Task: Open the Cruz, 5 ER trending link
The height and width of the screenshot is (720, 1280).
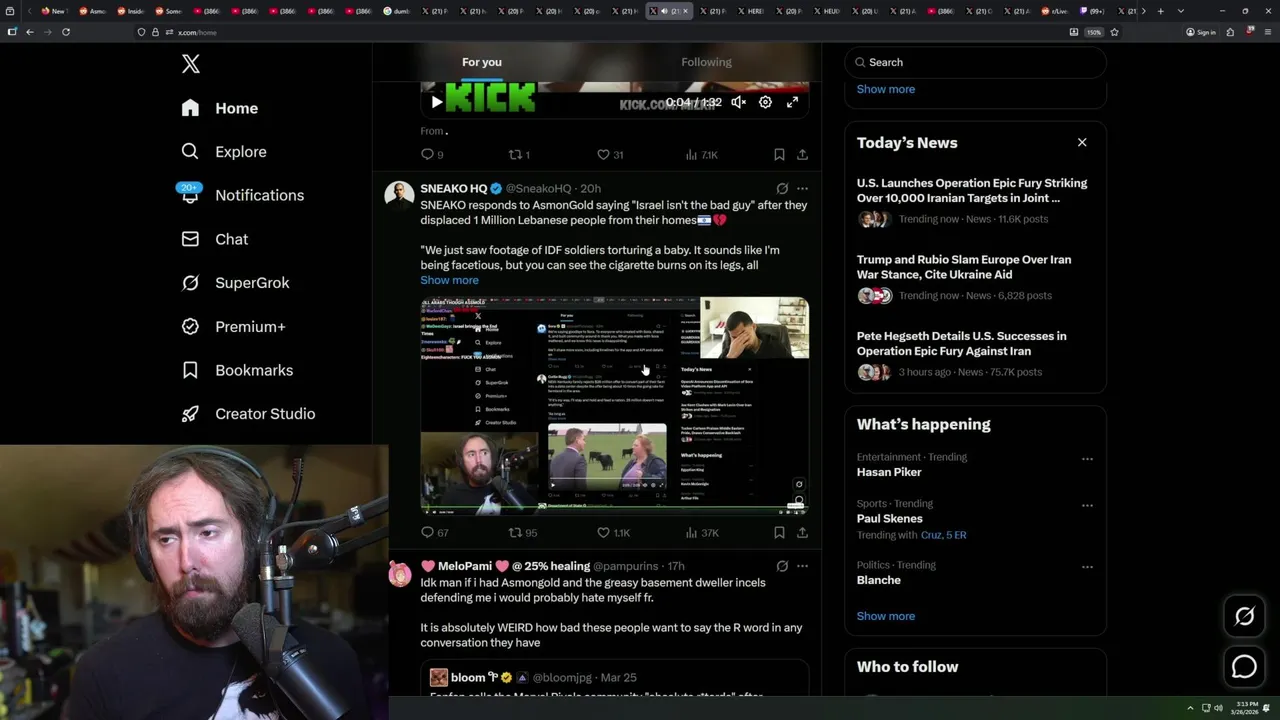Action: coord(943,535)
